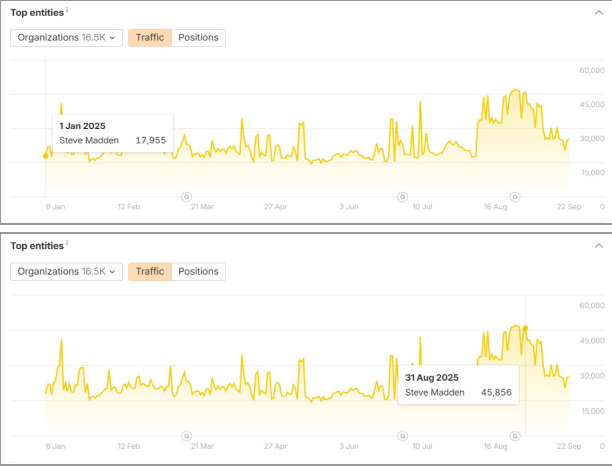Click the March Google update marker in top chart
The image size is (612, 467).
(x=187, y=196)
